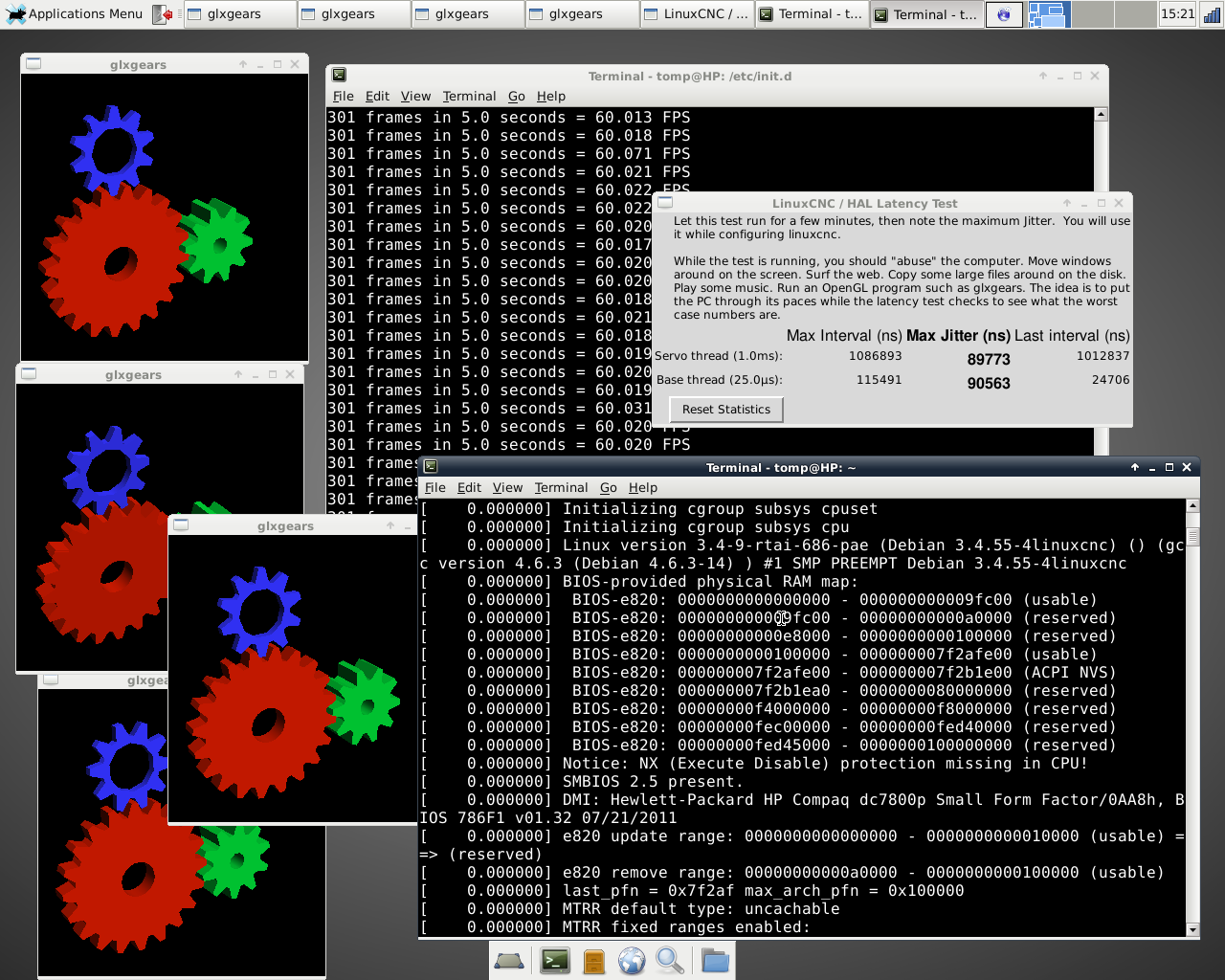Viewport: 1225px width, 980px height.
Task: Open the Web Browser globe in dock
Action: [x=632, y=960]
